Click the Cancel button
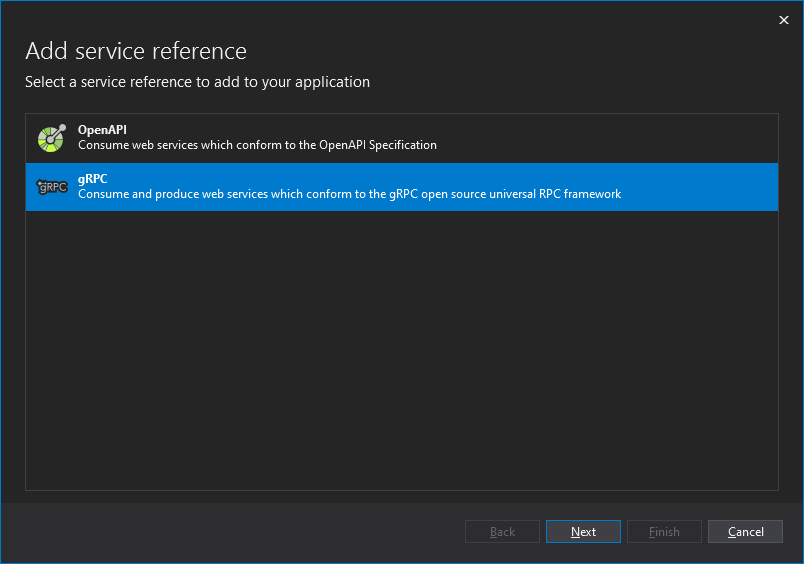This screenshot has height=564, width=804. (745, 532)
